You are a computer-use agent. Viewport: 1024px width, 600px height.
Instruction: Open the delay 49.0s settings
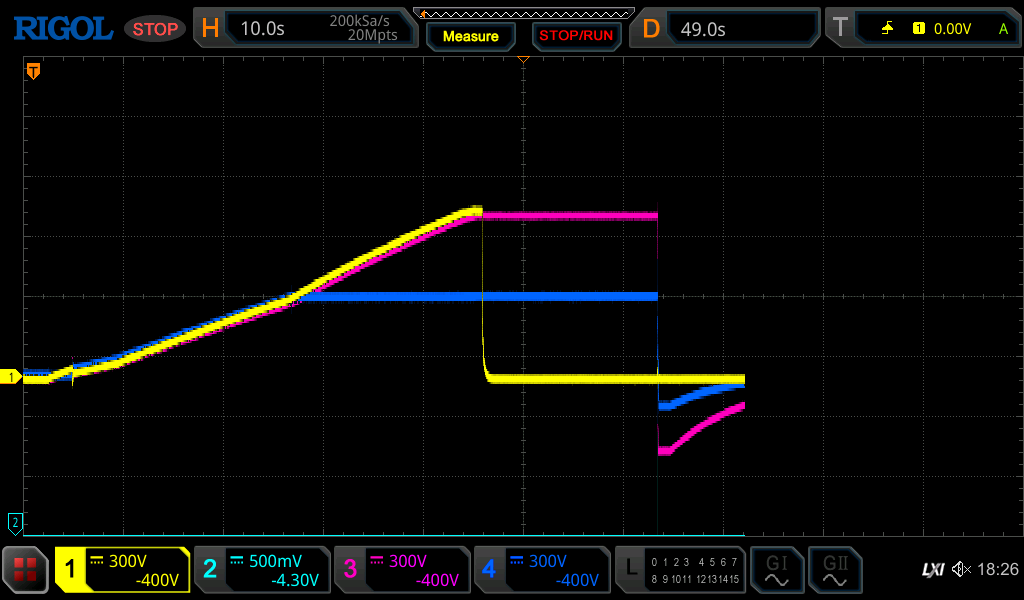point(727,29)
